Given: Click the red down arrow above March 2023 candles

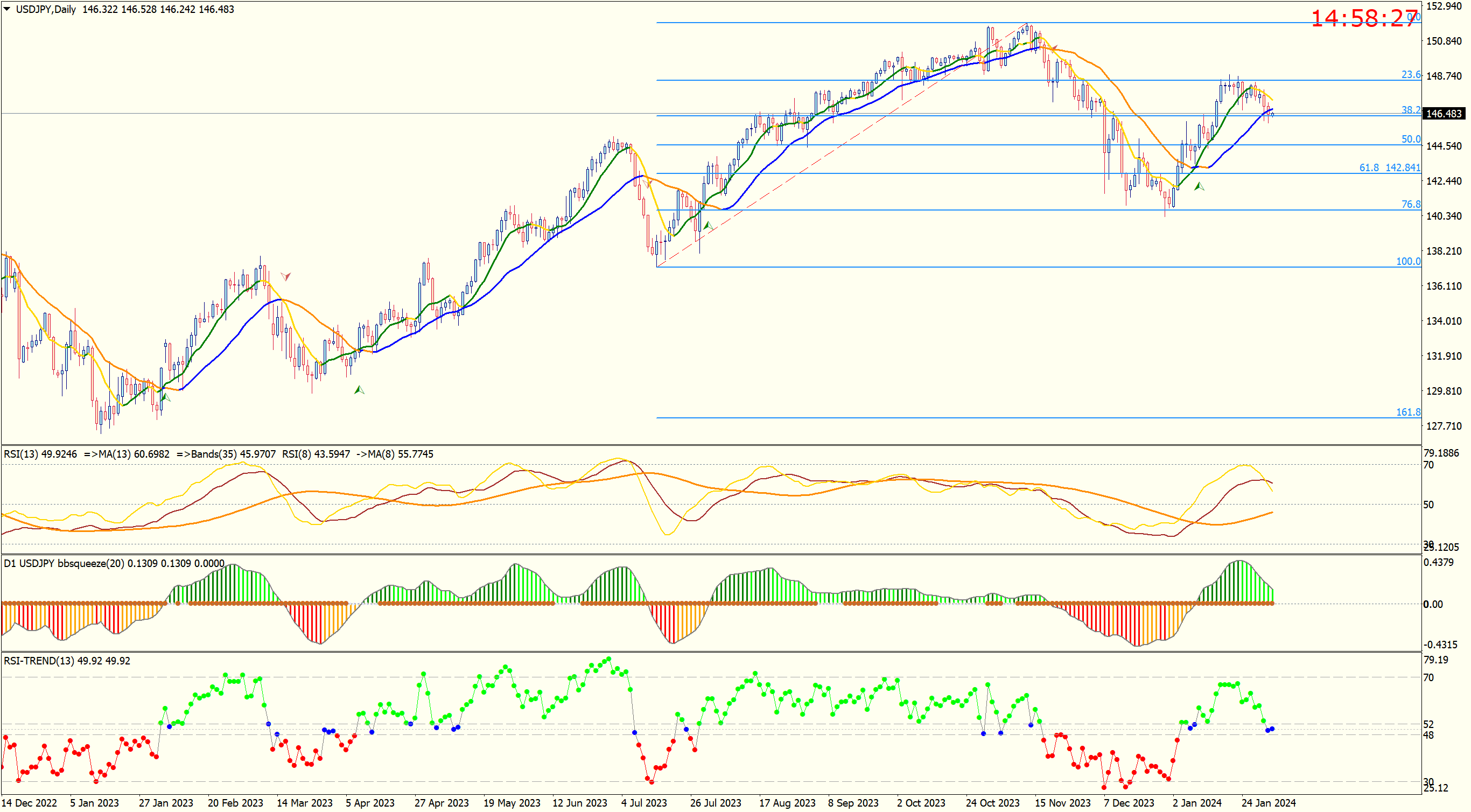Looking at the screenshot, I should click(285, 276).
